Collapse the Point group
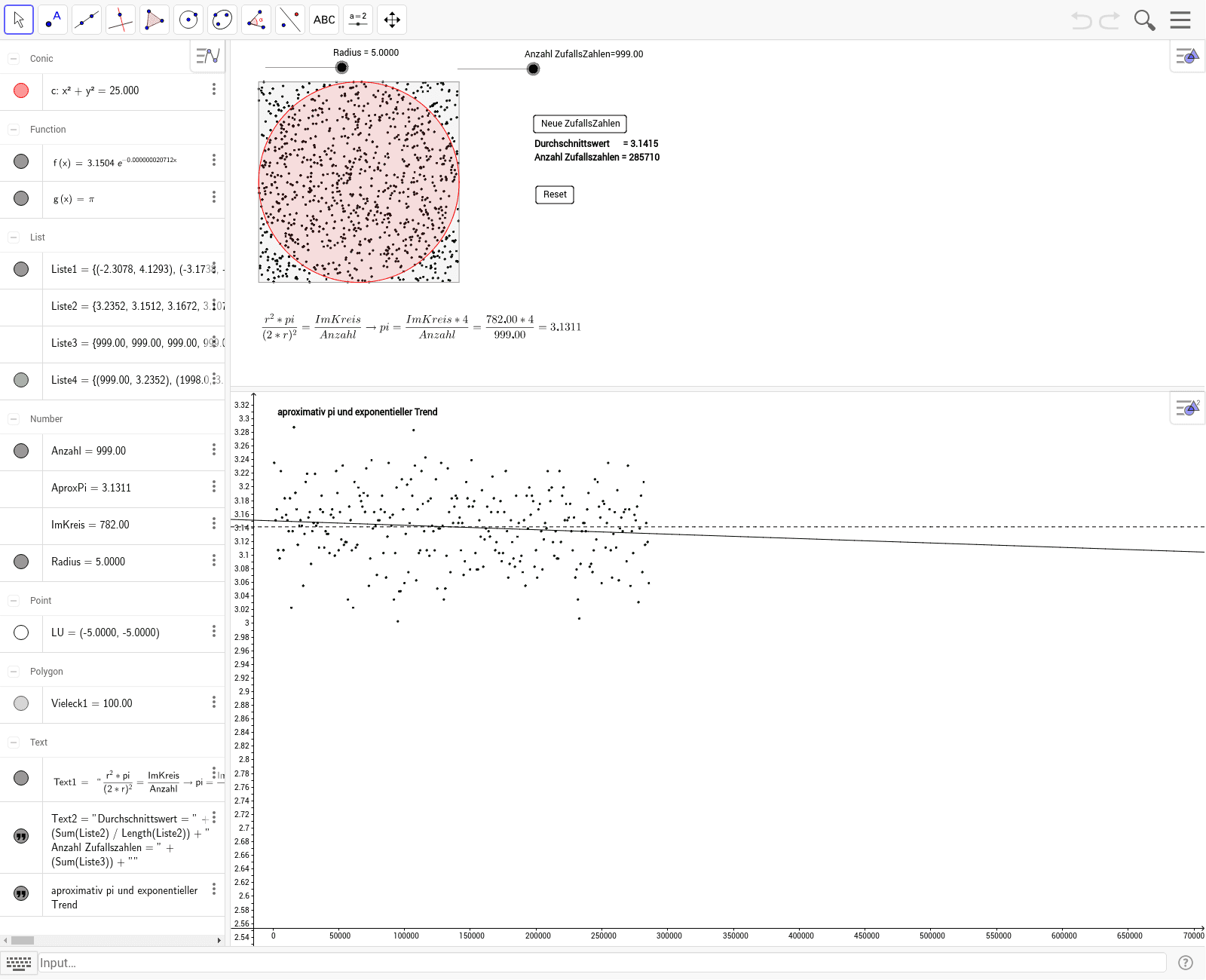The width and height of the screenshot is (1206, 980). [14, 601]
